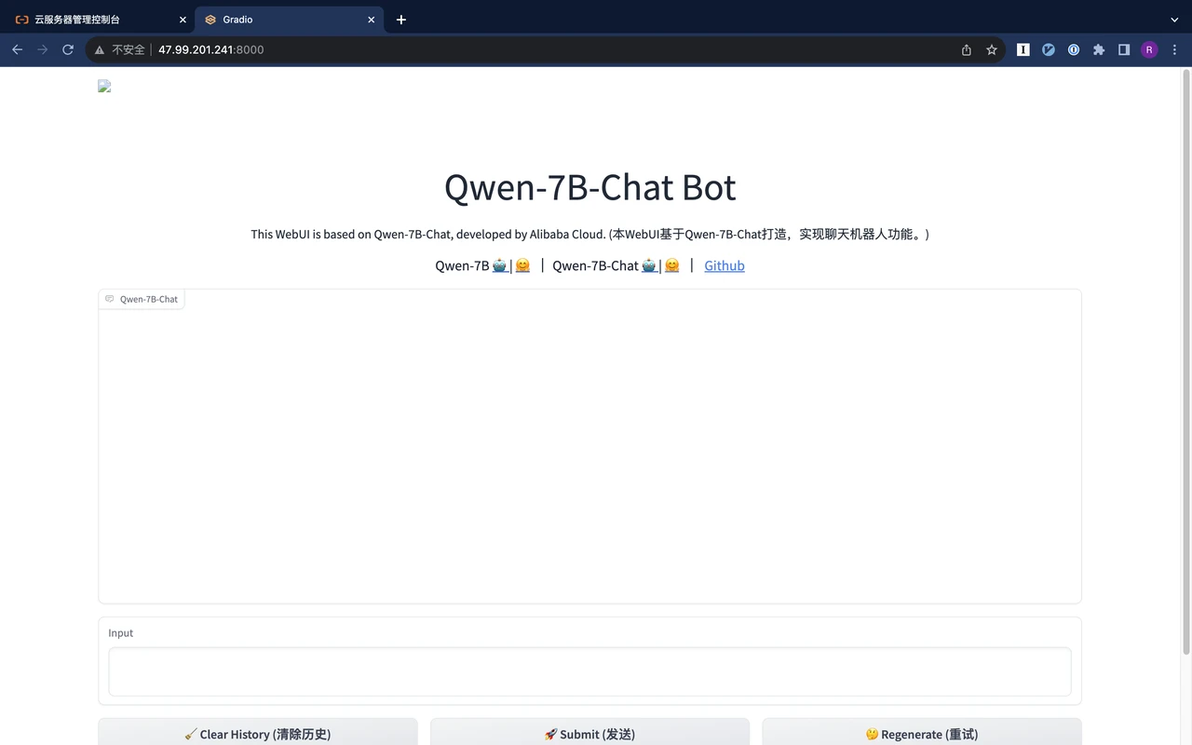Image resolution: width=1192 pixels, height=745 pixels.
Task: Close the 云服务器管理控制台 tab
Action: pos(182,20)
